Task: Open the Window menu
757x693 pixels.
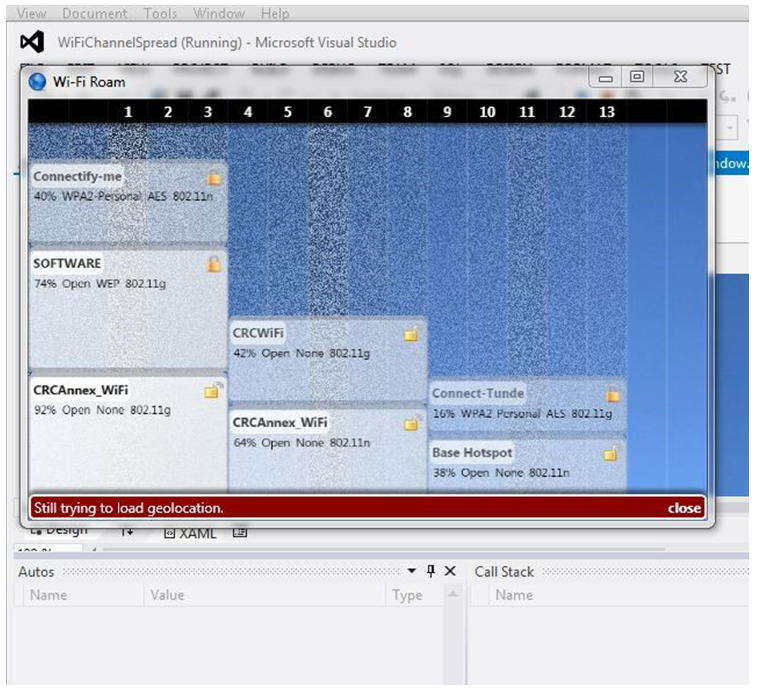Action: [x=219, y=14]
